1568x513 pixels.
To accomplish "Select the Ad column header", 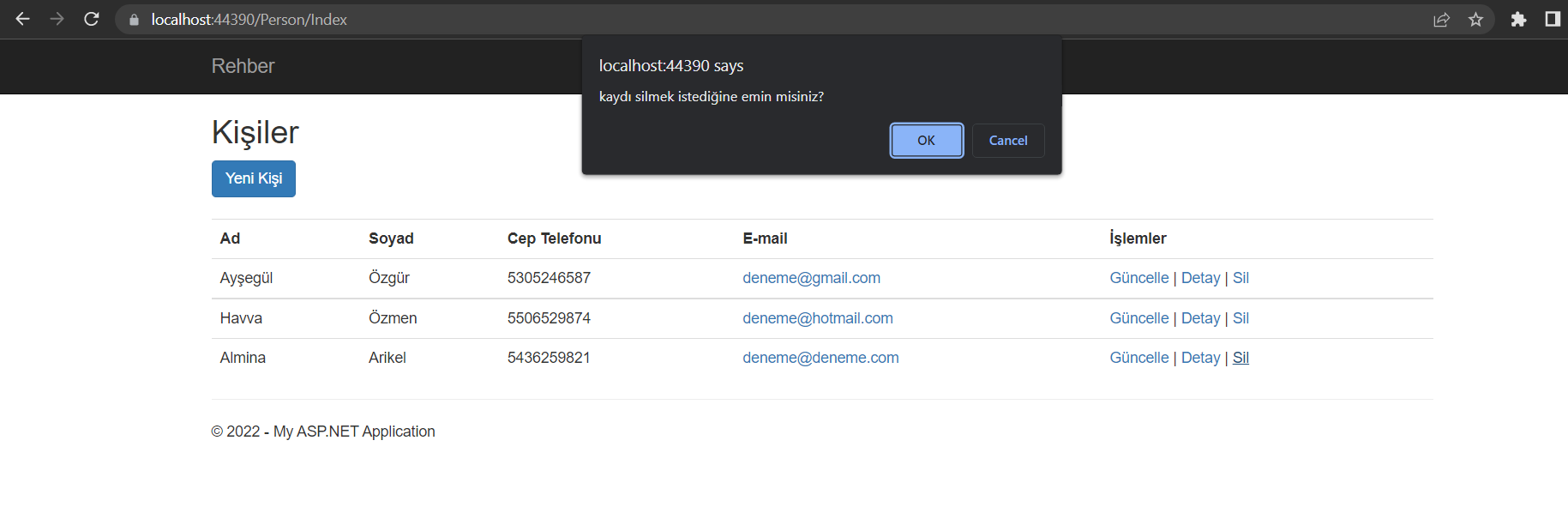I will pyautogui.click(x=230, y=238).
